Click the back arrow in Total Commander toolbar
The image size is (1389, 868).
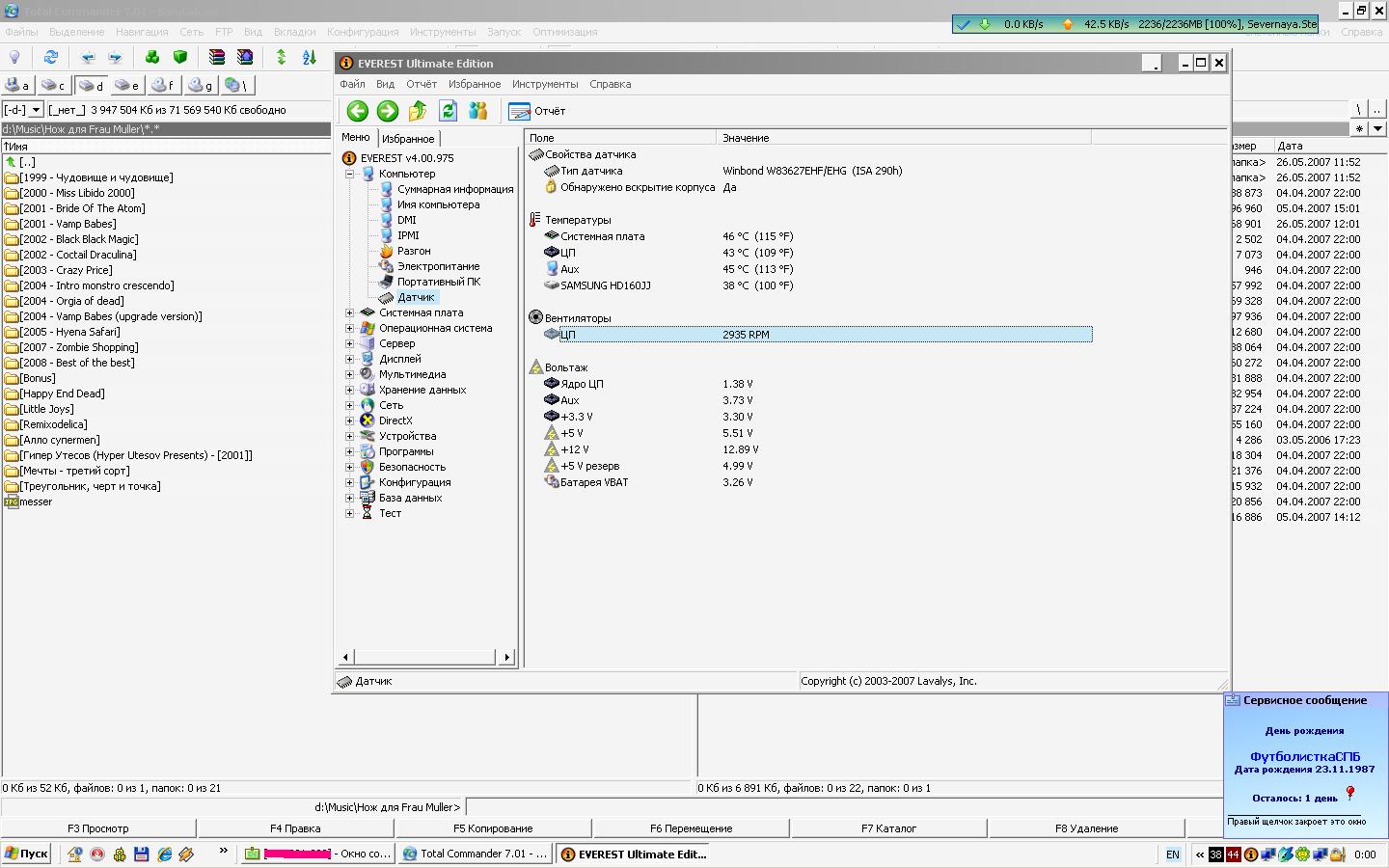click(x=88, y=57)
